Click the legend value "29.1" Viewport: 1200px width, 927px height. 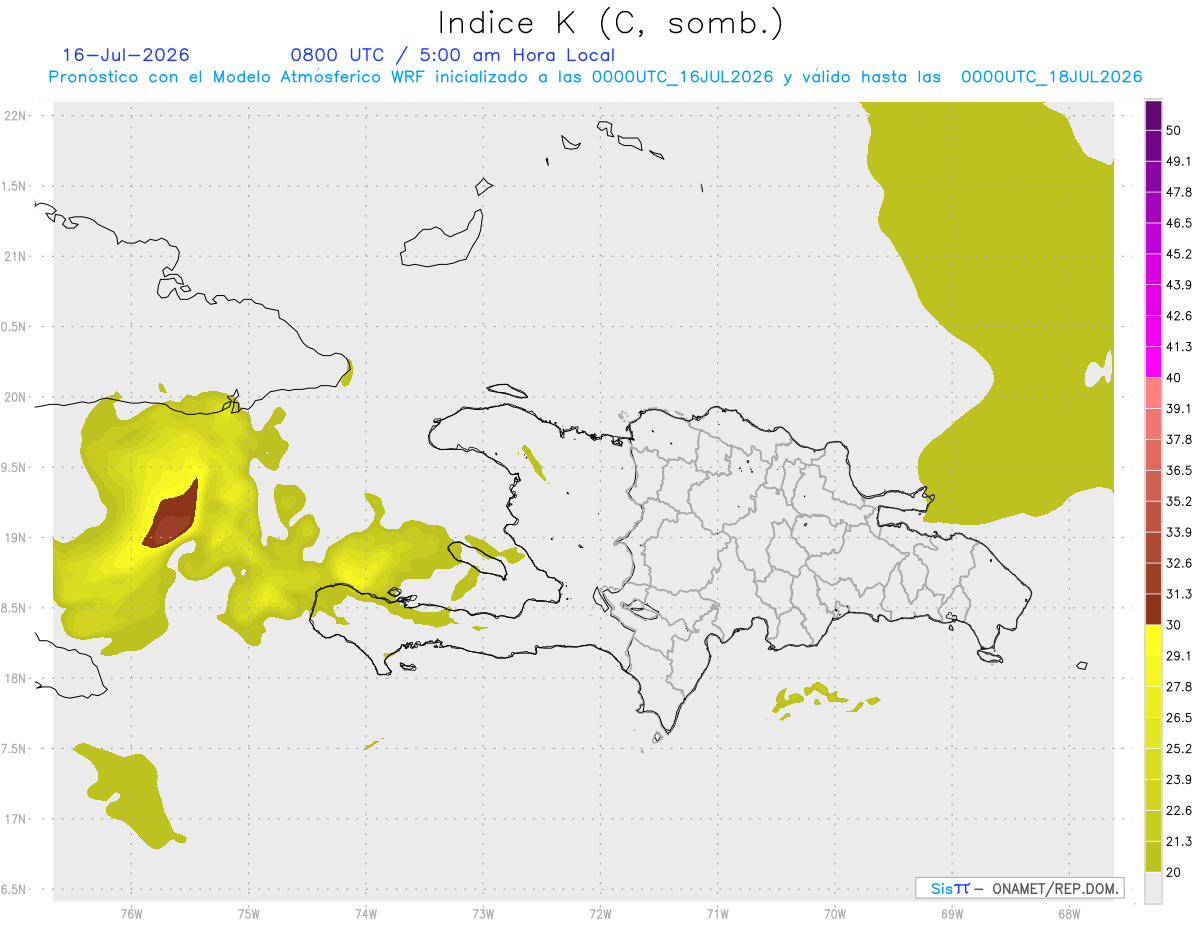click(x=1179, y=656)
